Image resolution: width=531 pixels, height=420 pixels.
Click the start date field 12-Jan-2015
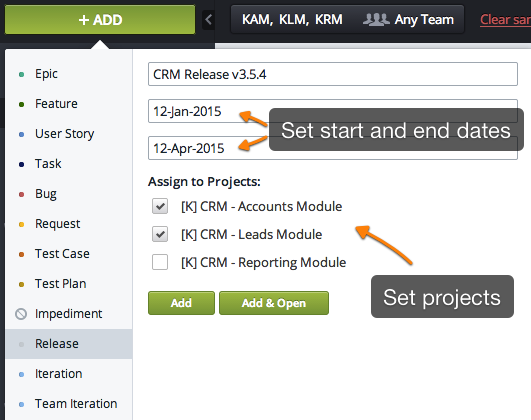coord(333,111)
